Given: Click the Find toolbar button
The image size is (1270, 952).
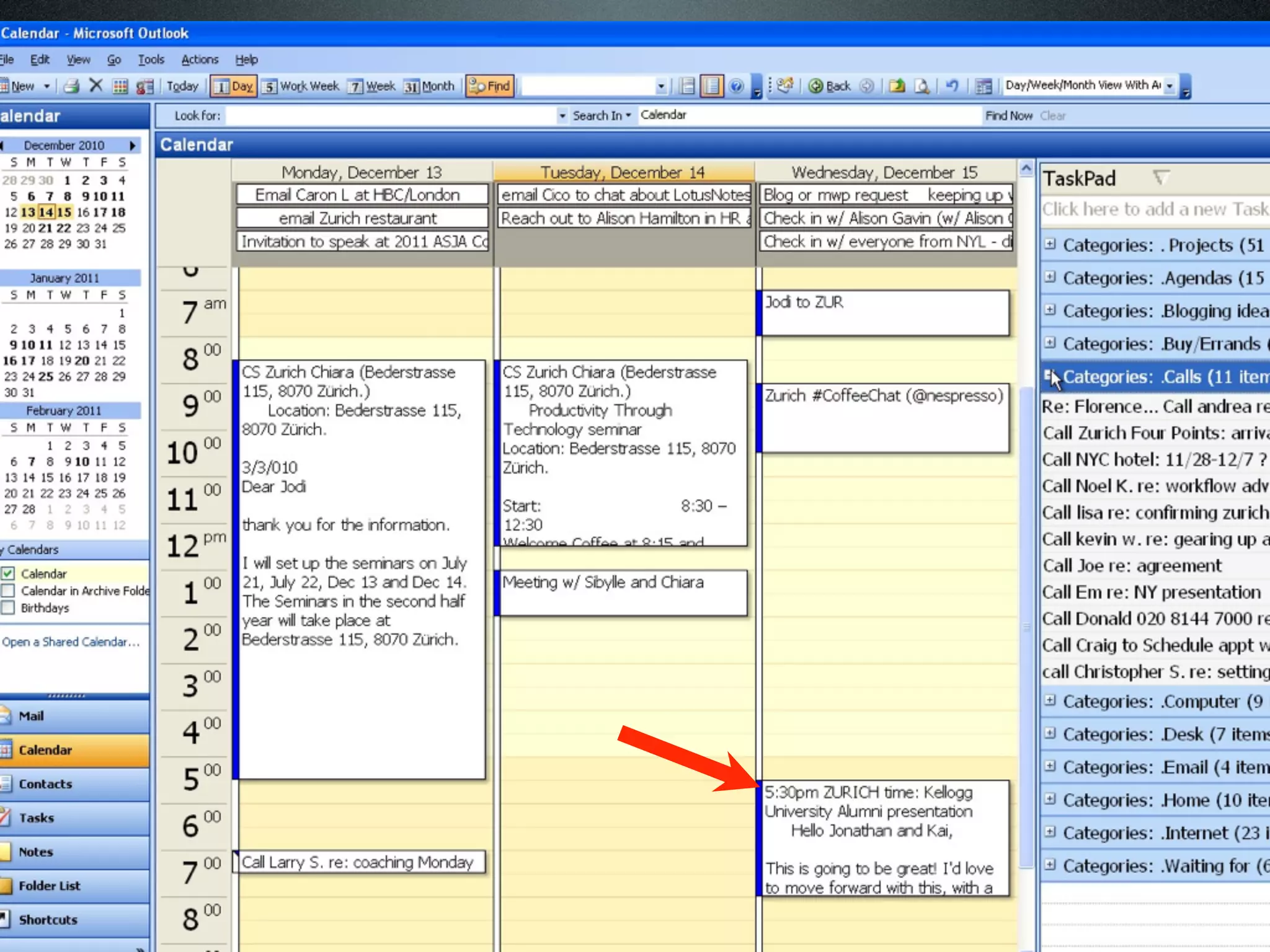Looking at the screenshot, I should coord(490,86).
